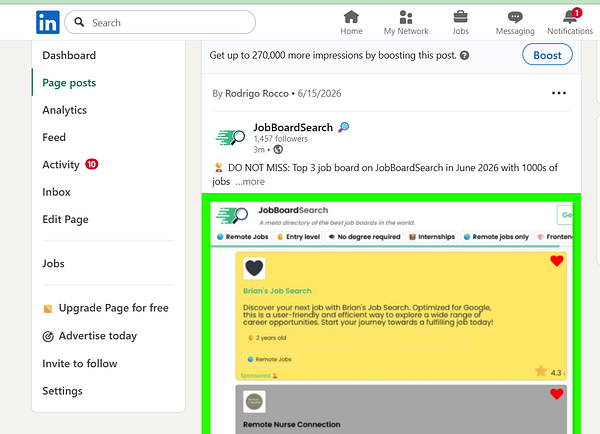
Task: Click the red heart on Remote Nurse Connection card
Action: (x=557, y=393)
